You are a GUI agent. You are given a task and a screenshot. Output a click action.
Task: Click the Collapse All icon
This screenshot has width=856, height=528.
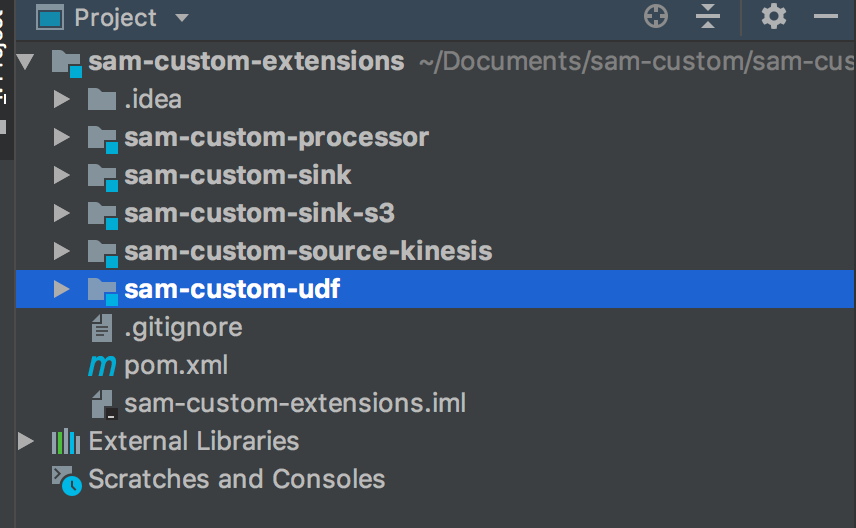[708, 17]
